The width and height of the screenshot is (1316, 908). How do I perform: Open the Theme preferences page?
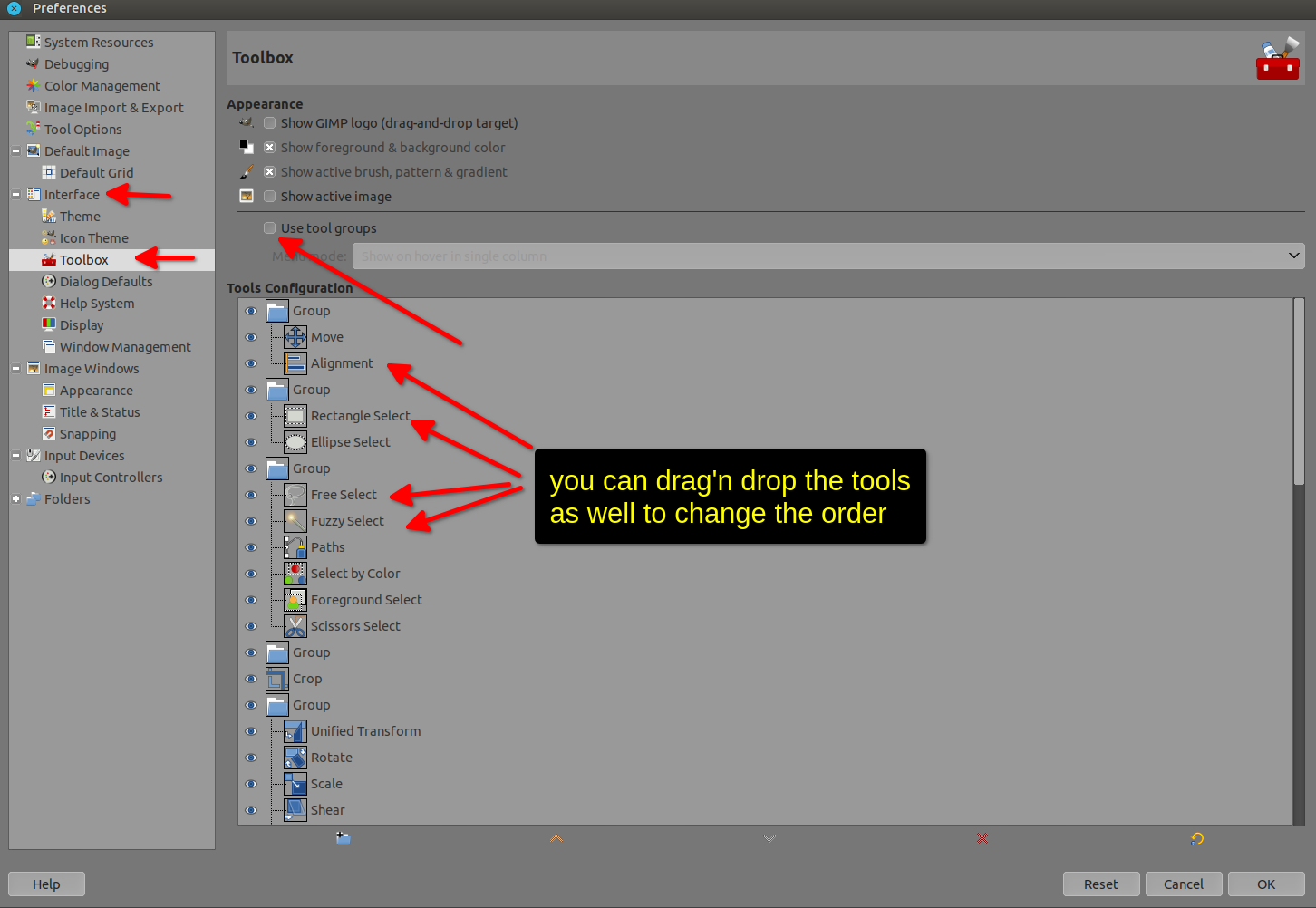coord(80,217)
